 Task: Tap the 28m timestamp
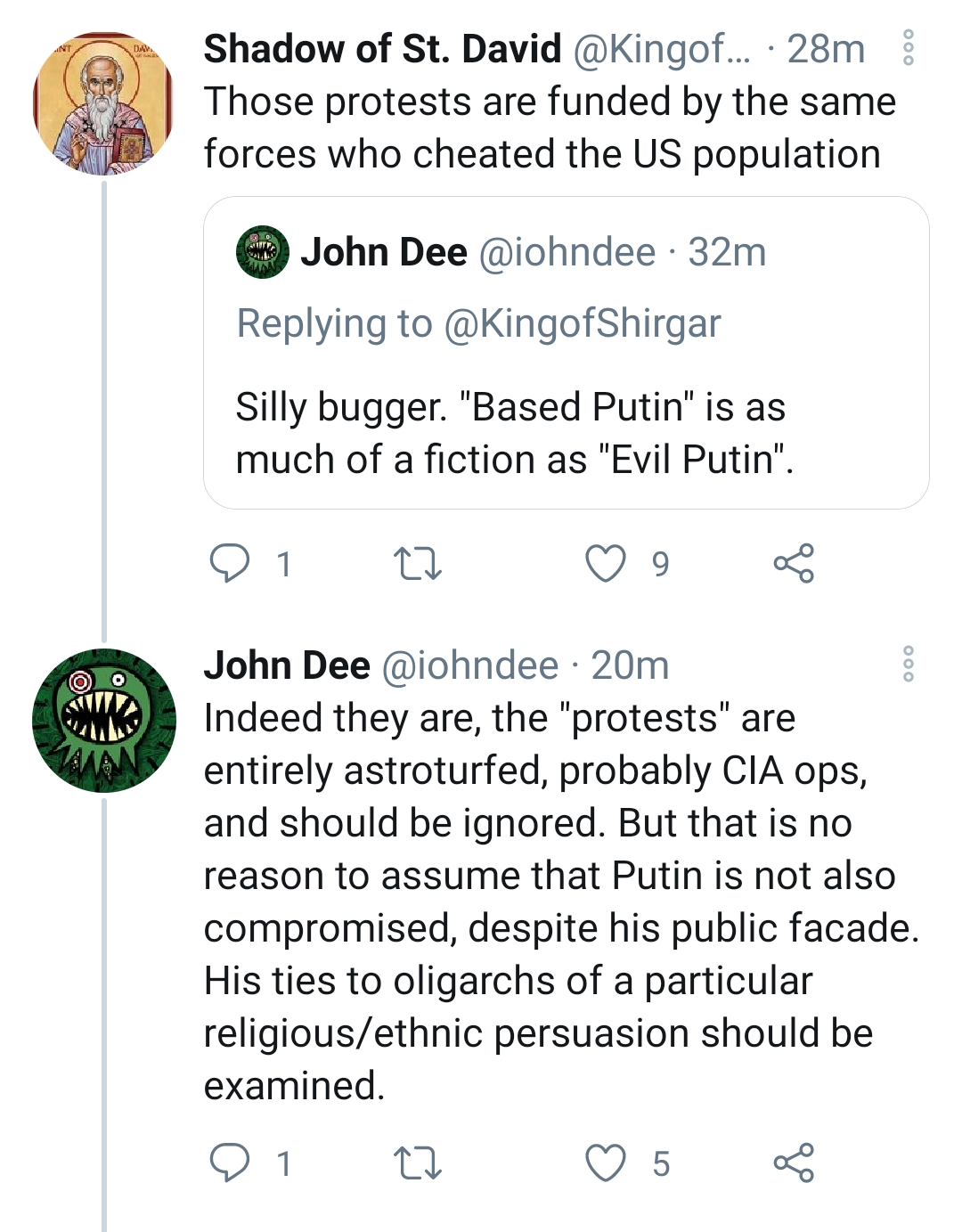826,49
